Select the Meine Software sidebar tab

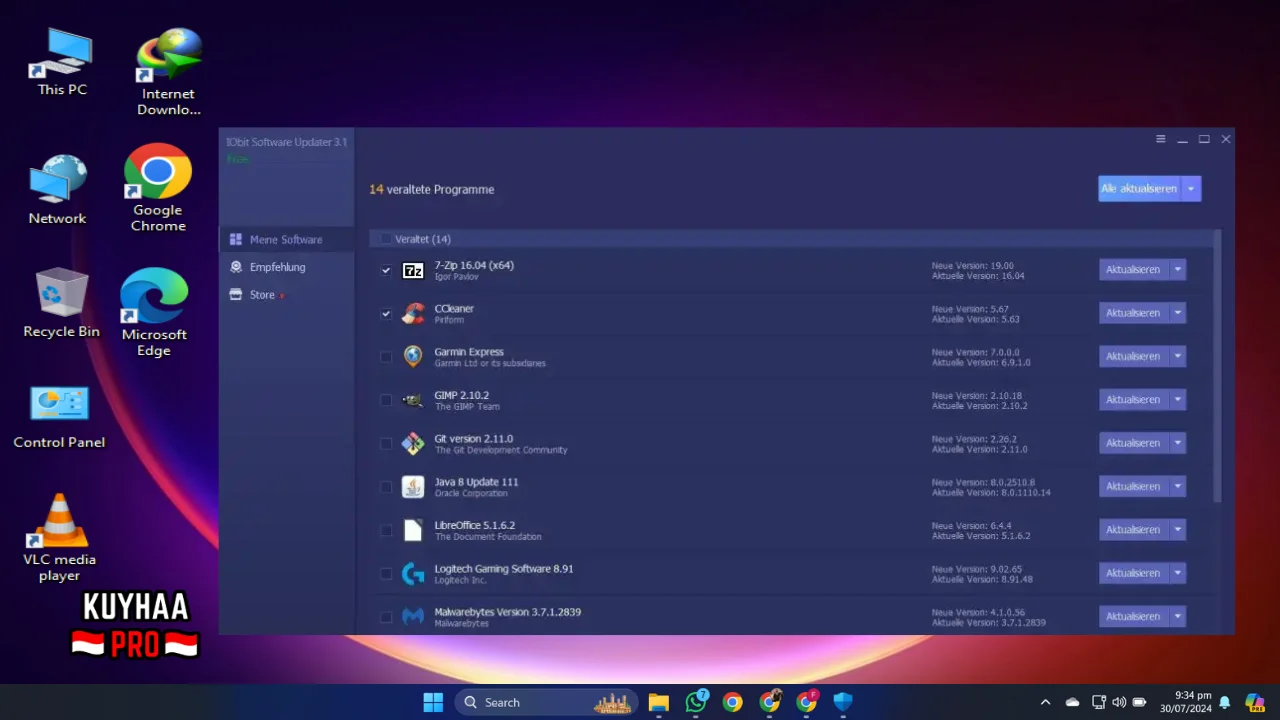click(x=286, y=239)
